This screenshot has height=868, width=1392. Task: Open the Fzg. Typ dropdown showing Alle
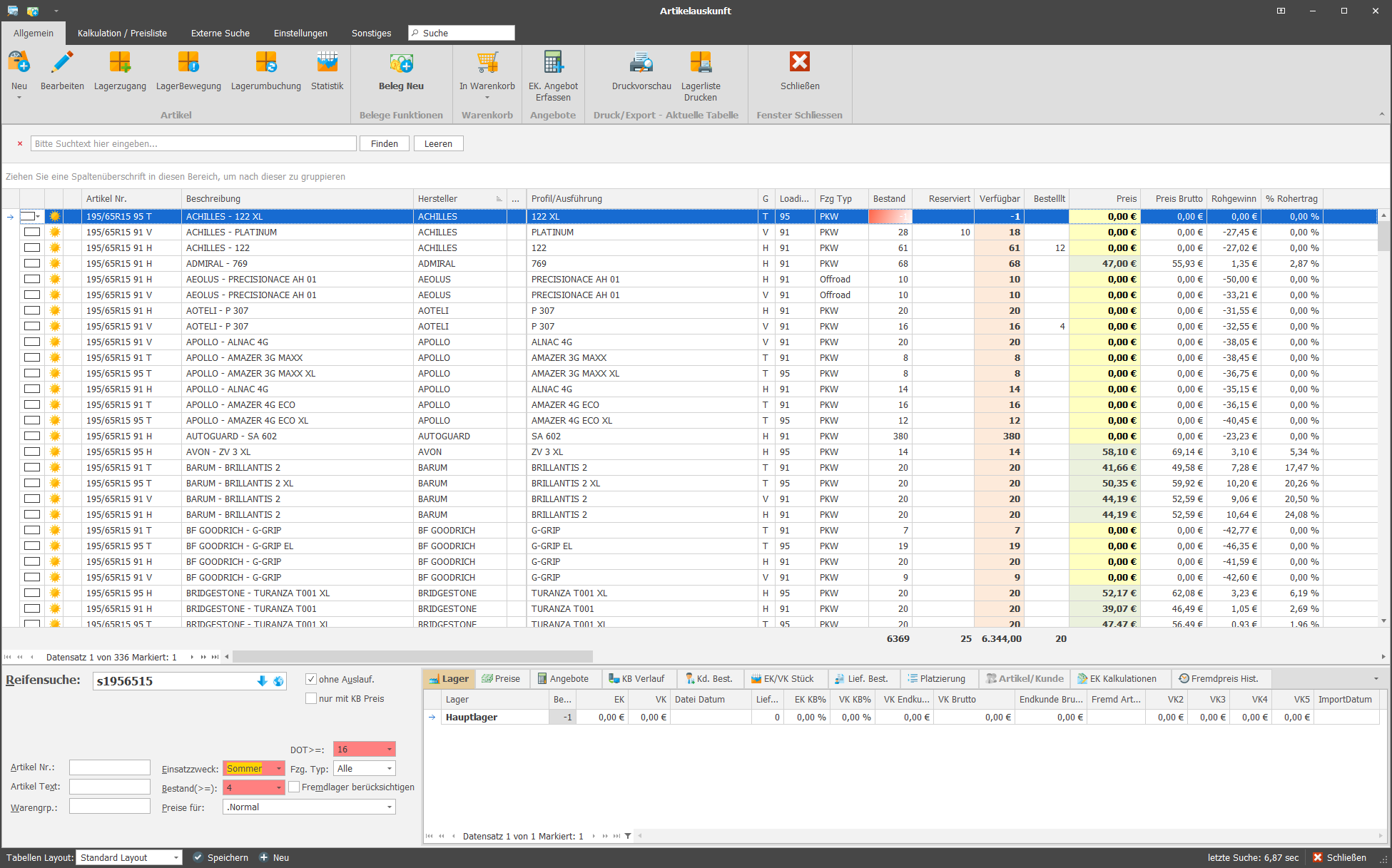pos(390,768)
